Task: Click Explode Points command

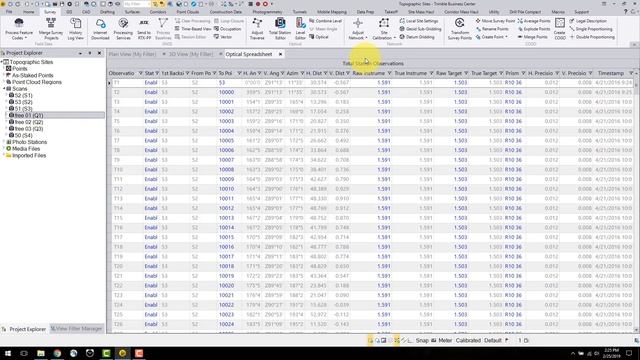Action: (534, 29)
